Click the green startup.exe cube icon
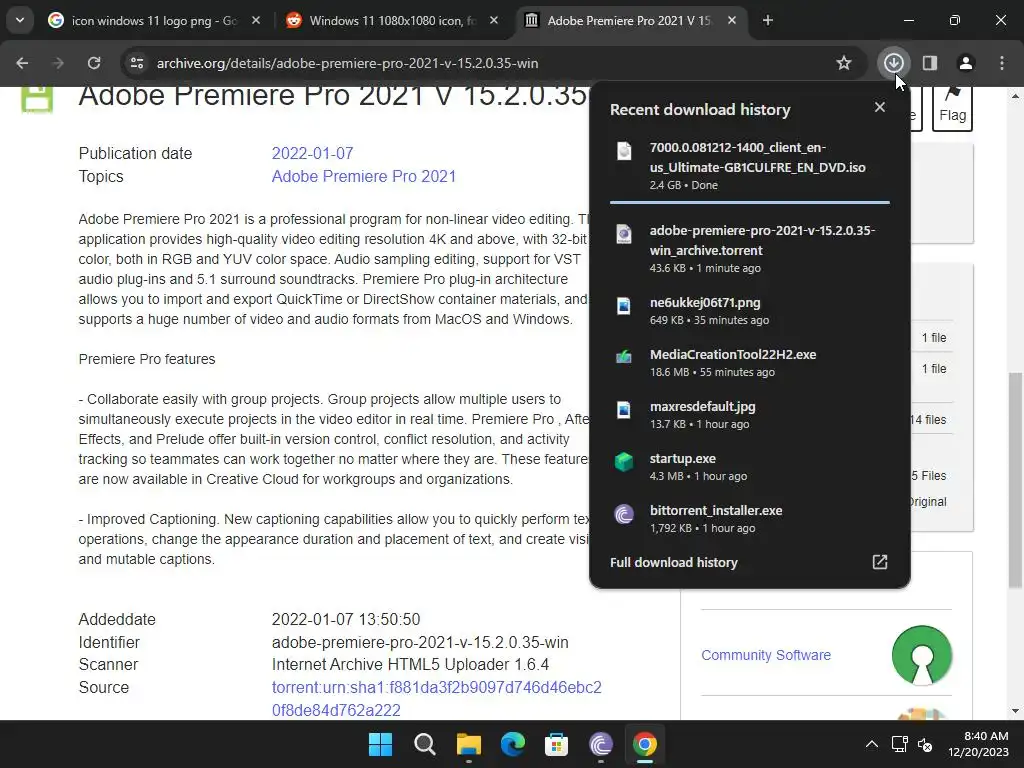This screenshot has width=1024, height=768. (624, 462)
